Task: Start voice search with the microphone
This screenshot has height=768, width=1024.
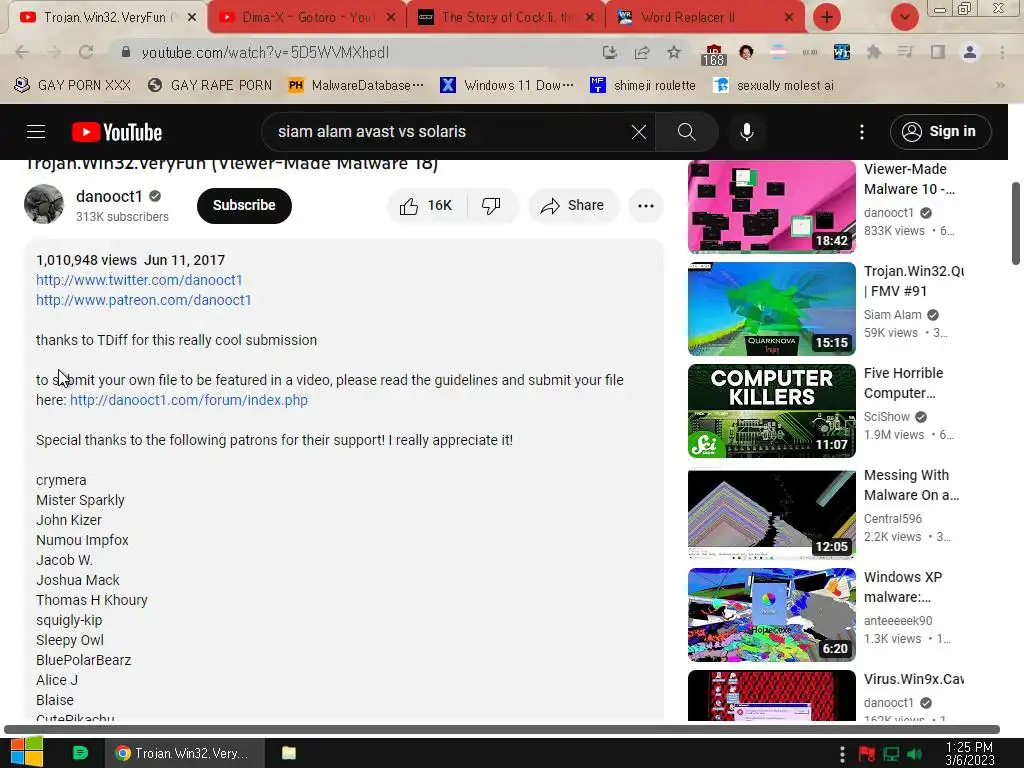Action: coord(747,132)
